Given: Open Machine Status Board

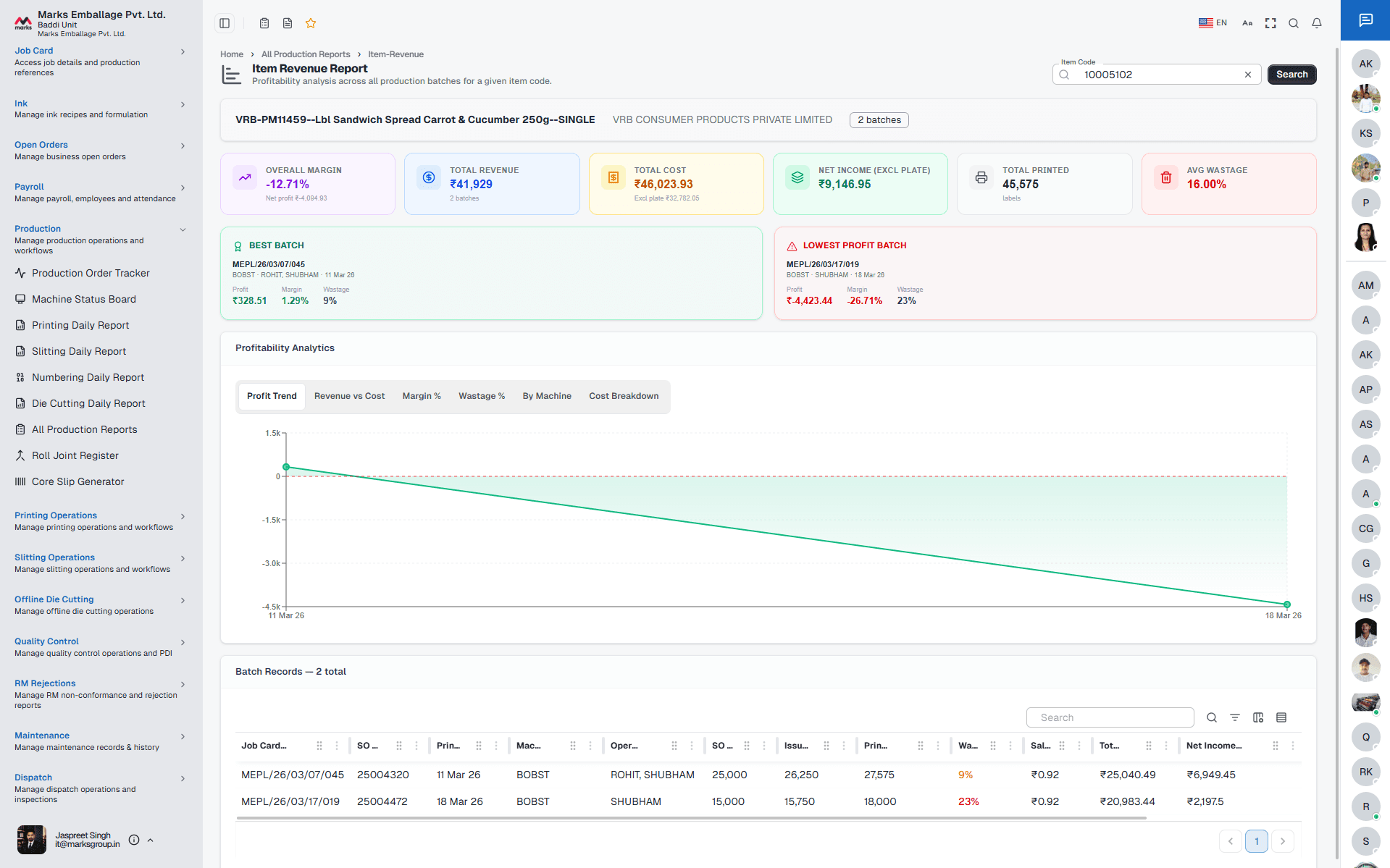Looking at the screenshot, I should (84, 299).
